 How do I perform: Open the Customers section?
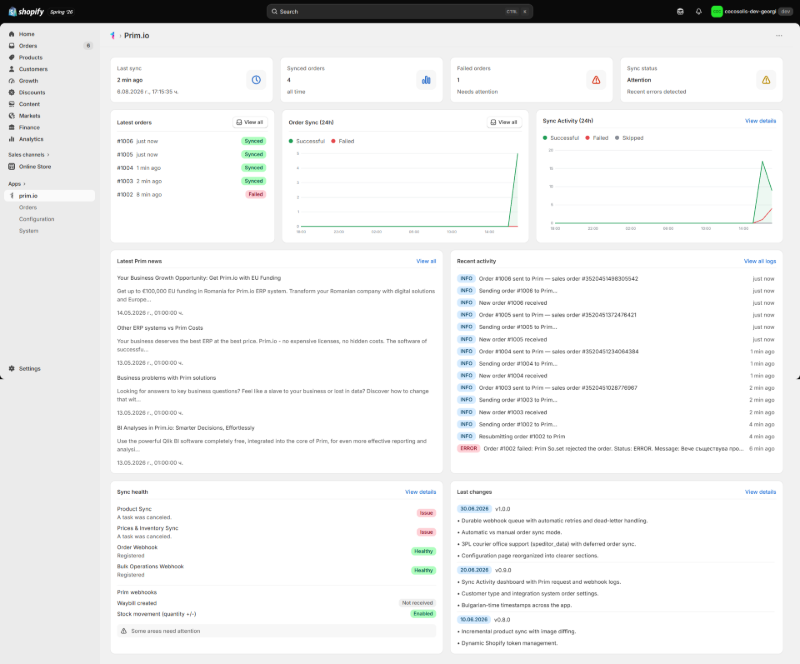(33, 69)
